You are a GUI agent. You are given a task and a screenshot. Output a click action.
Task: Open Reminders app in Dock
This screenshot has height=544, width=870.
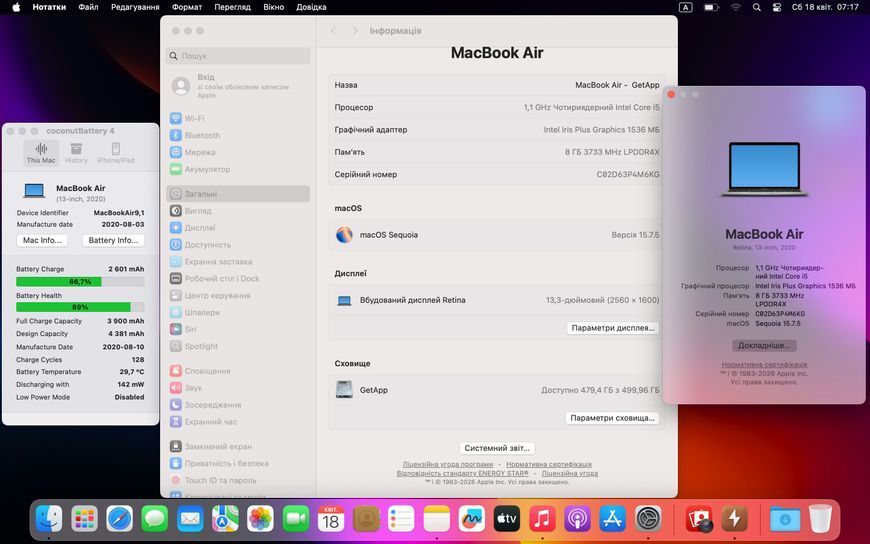[x=401, y=519]
